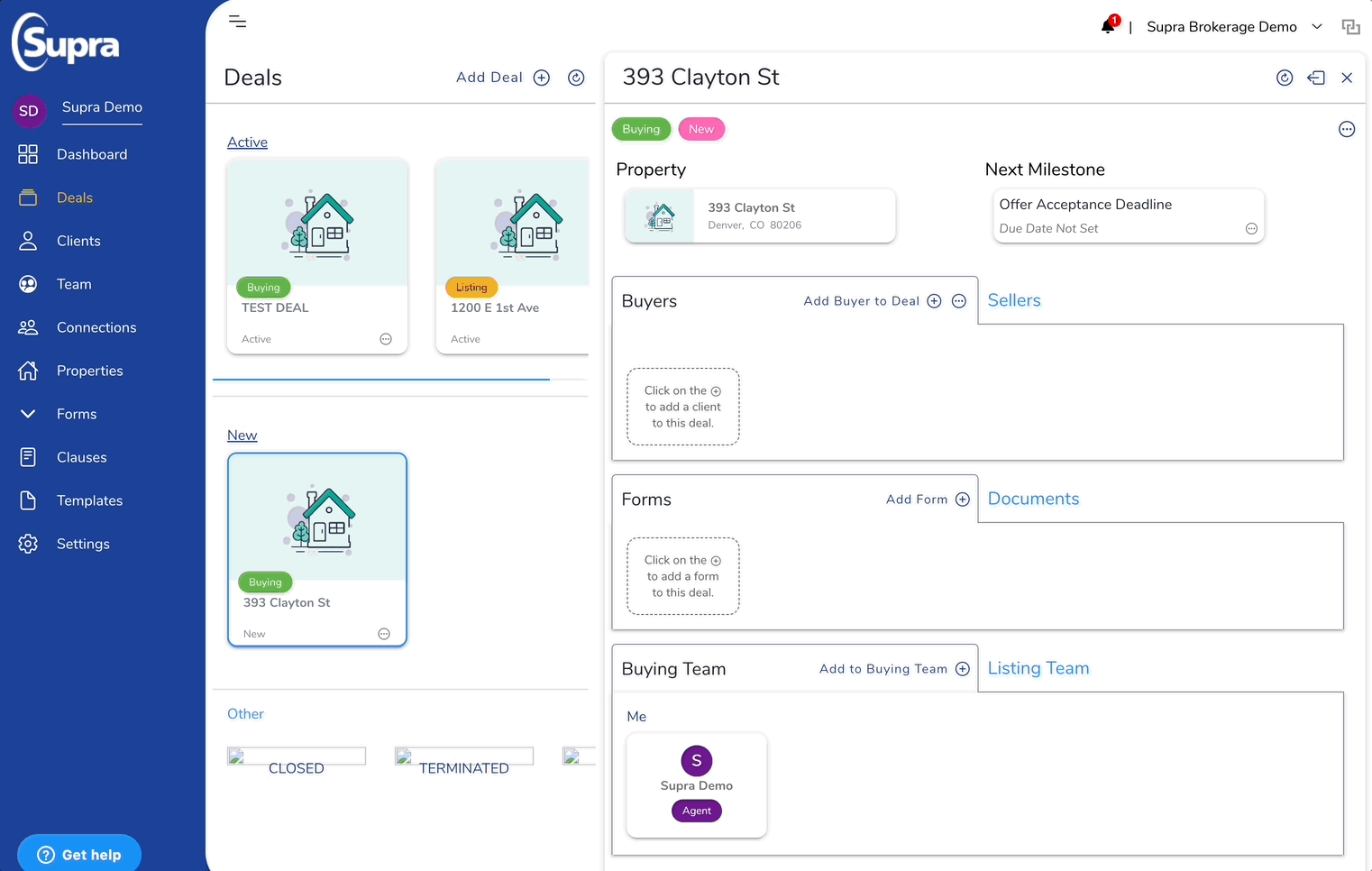
Task: Click the pink New status tag
Action: (x=701, y=129)
